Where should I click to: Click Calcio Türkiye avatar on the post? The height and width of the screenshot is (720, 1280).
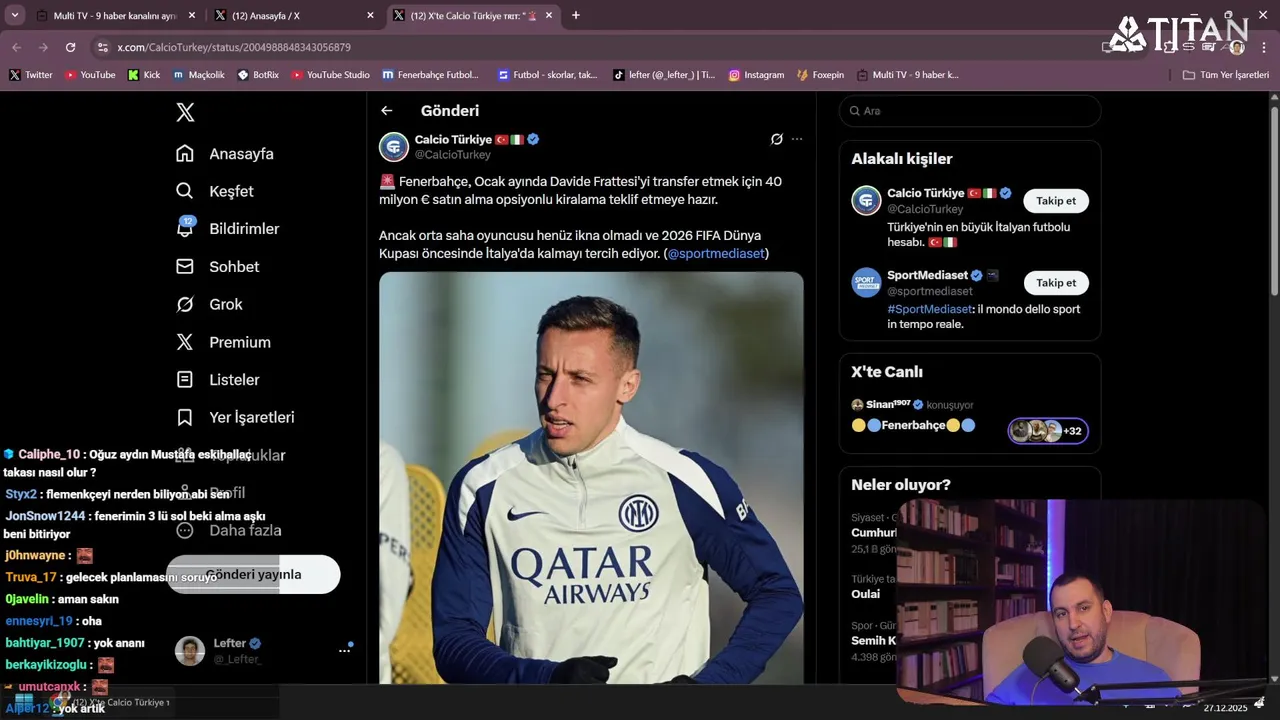394,146
